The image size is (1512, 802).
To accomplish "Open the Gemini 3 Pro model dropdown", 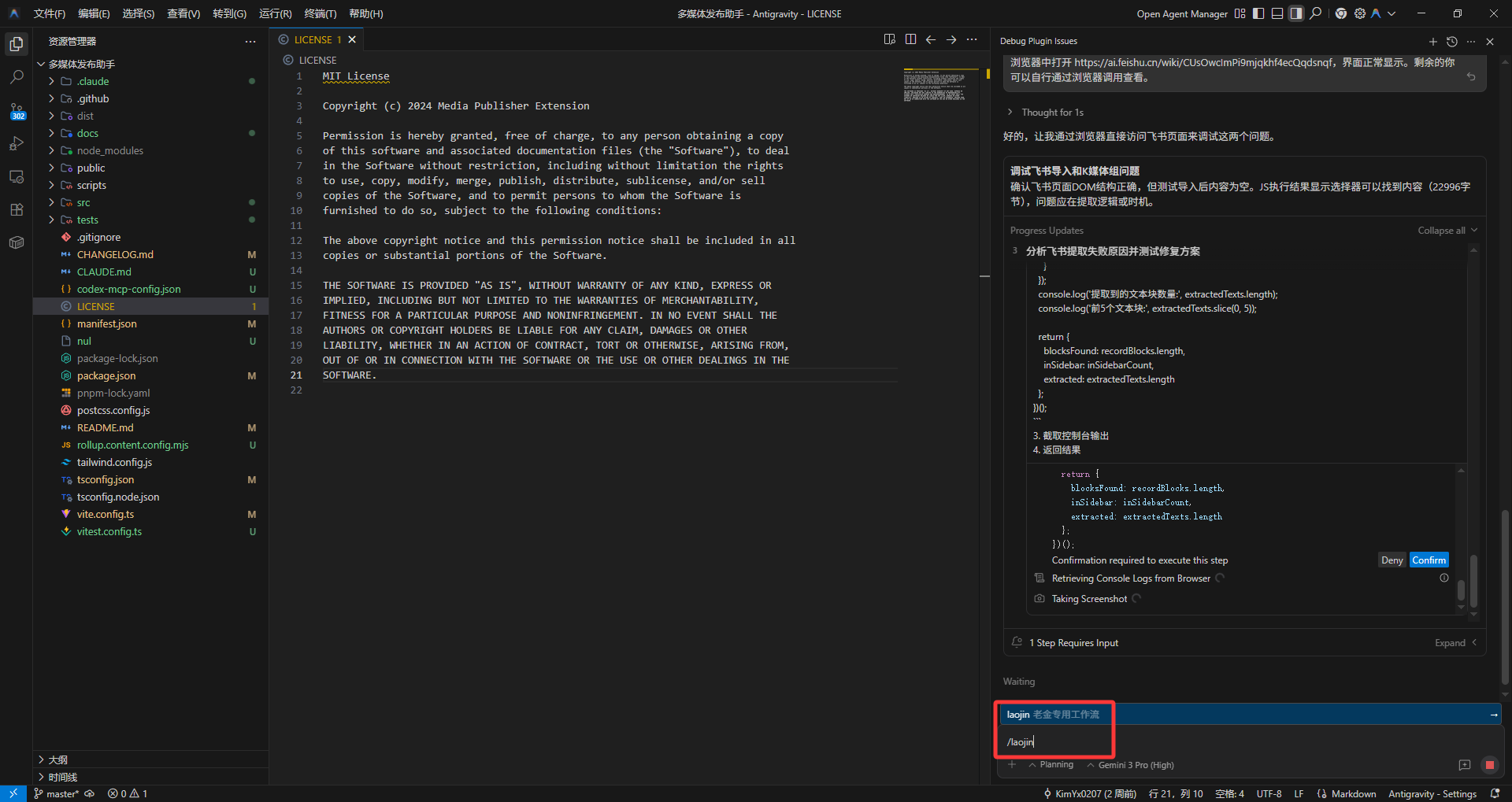I will 1130,765.
